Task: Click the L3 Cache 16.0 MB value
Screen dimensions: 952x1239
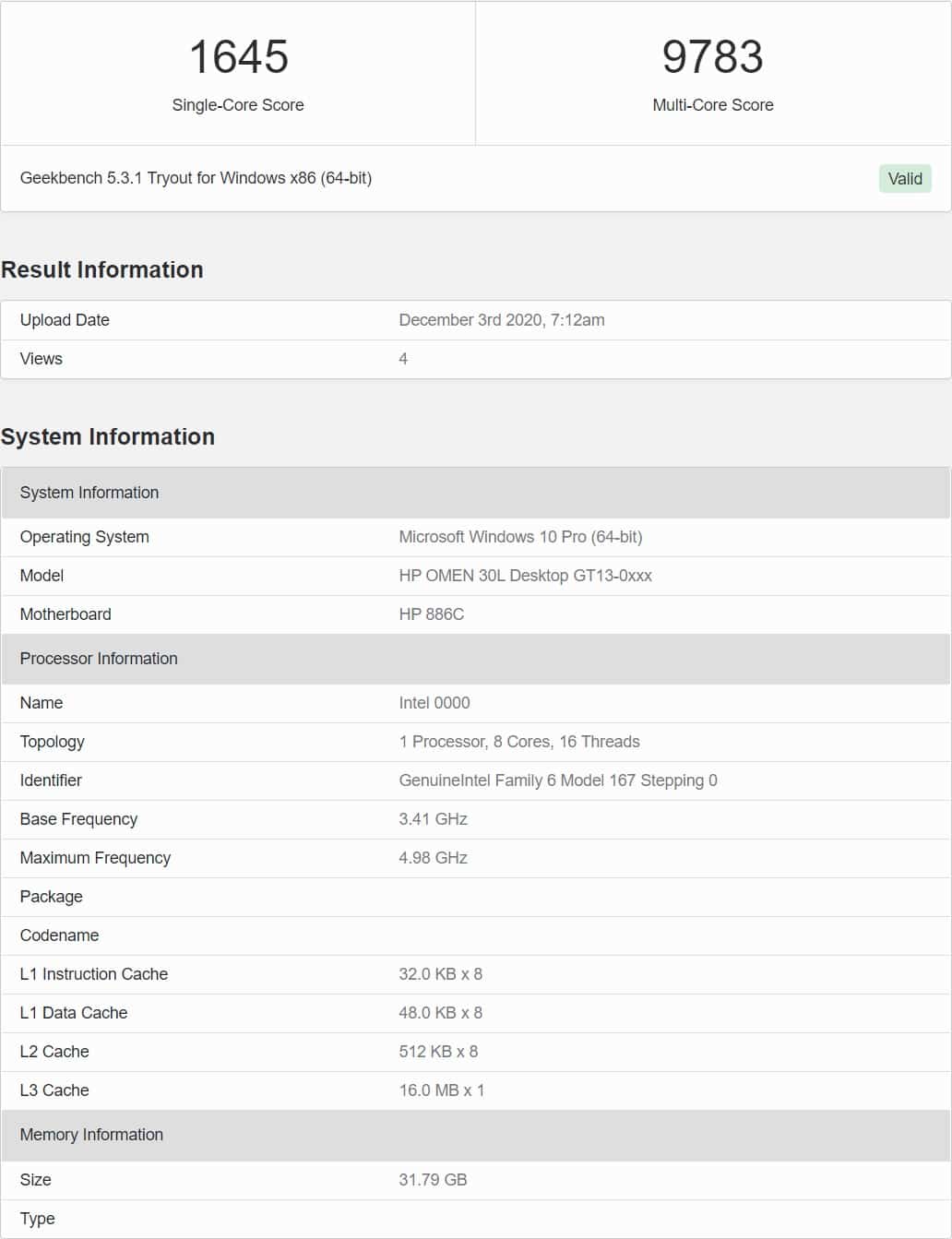Action: 442,1090
